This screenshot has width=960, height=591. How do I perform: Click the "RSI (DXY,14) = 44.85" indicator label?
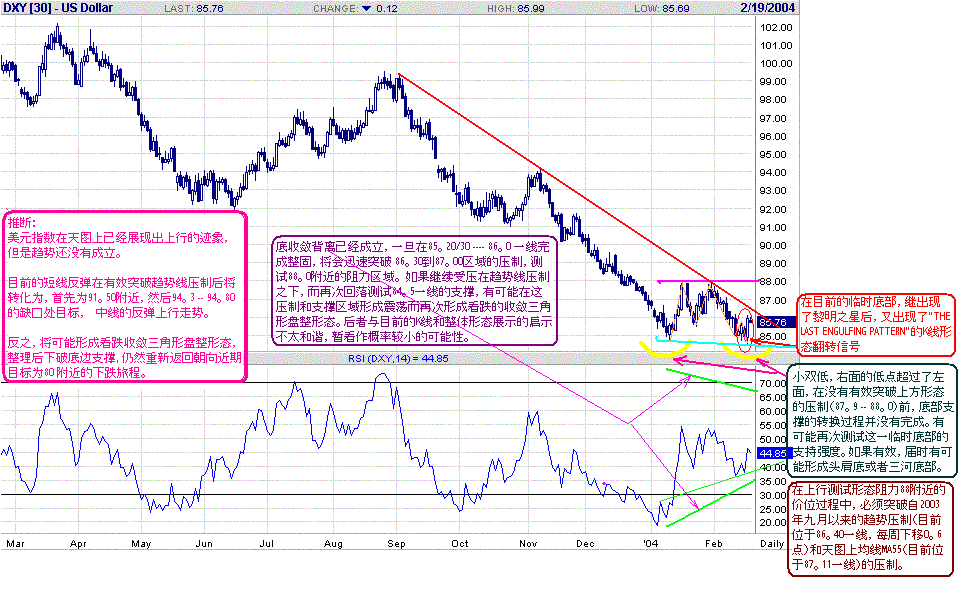tap(398, 358)
